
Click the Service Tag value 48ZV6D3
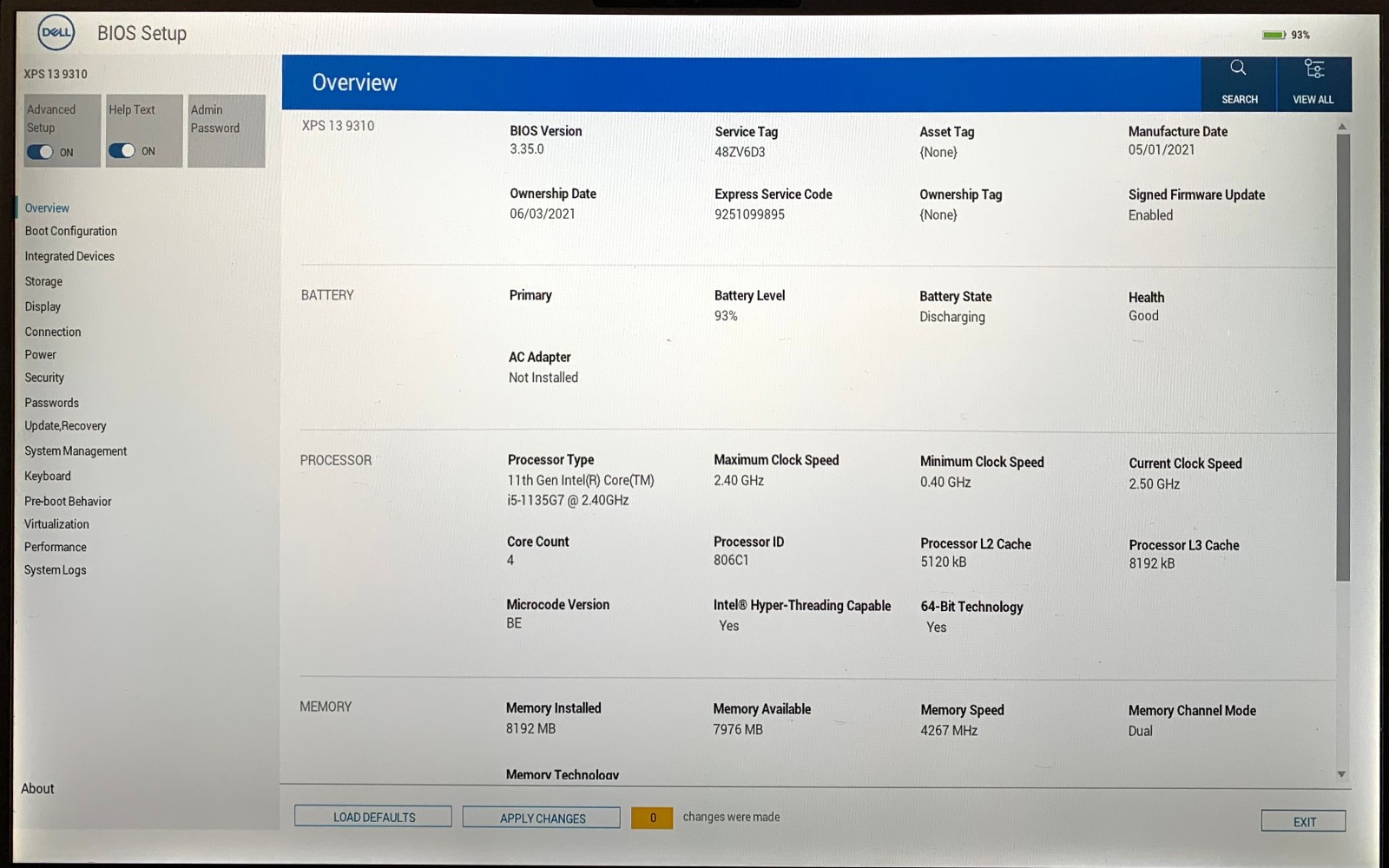(x=740, y=152)
